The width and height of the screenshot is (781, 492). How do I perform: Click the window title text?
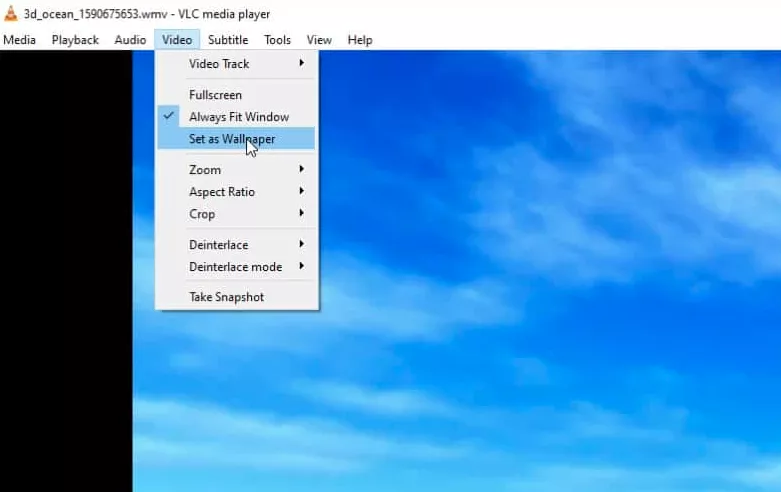(x=147, y=14)
